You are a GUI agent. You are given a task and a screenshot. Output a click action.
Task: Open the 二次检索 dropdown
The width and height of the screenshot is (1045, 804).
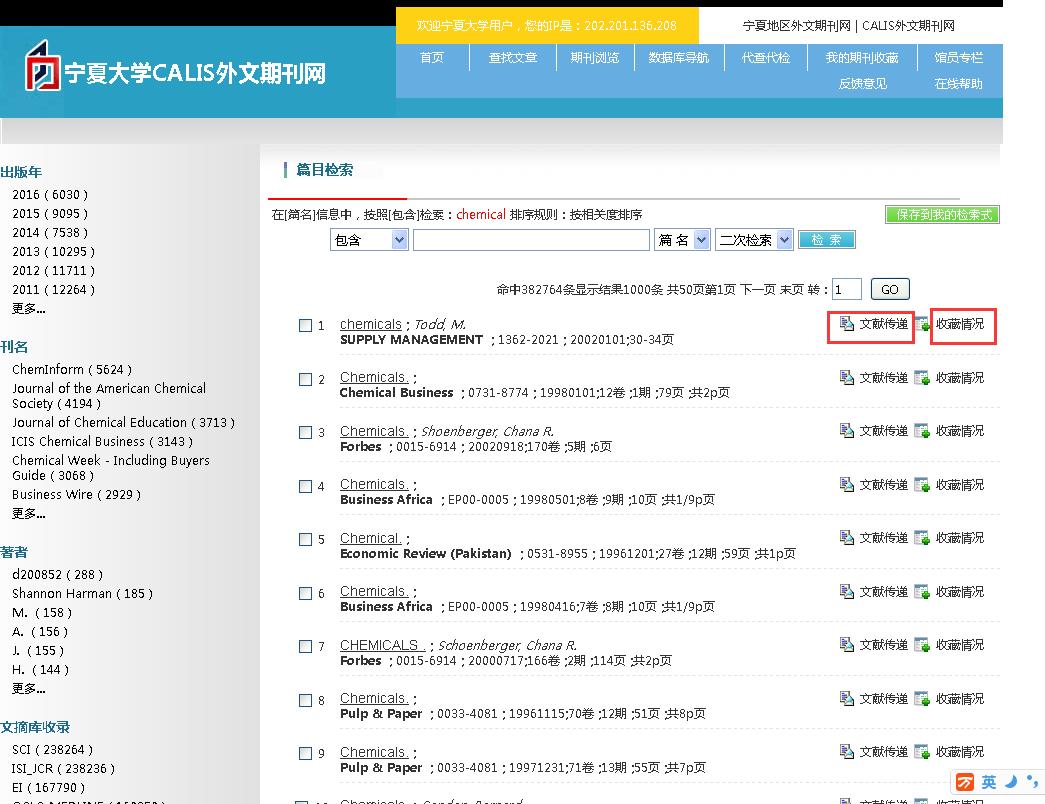754,240
